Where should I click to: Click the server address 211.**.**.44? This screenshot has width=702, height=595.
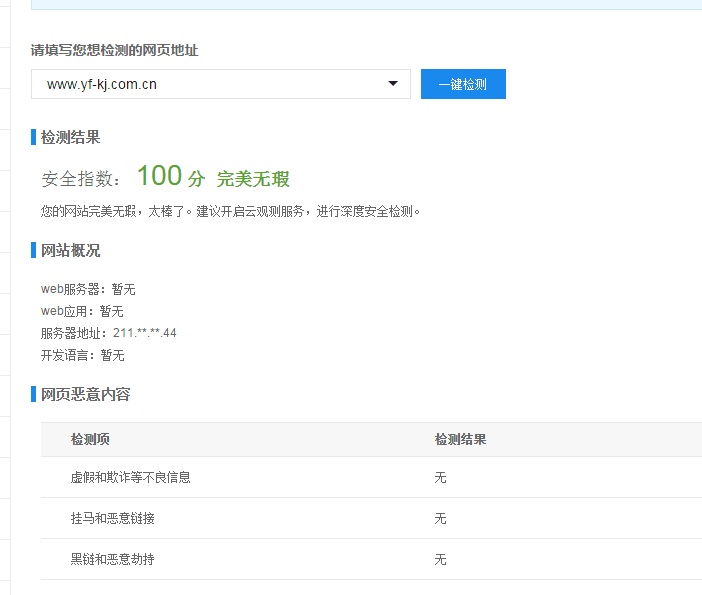(x=145, y=333)
